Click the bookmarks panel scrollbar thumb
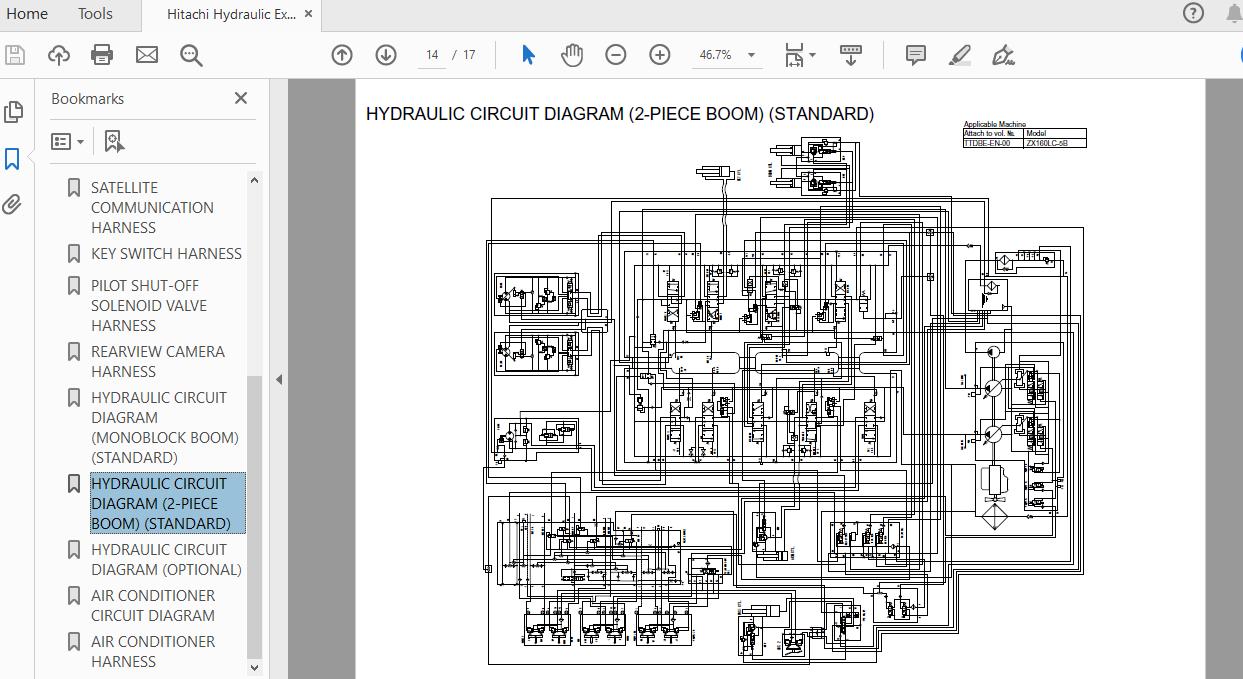Image resolution: width=1243 pixels, height=679 pixels. [x=254, y=515]
